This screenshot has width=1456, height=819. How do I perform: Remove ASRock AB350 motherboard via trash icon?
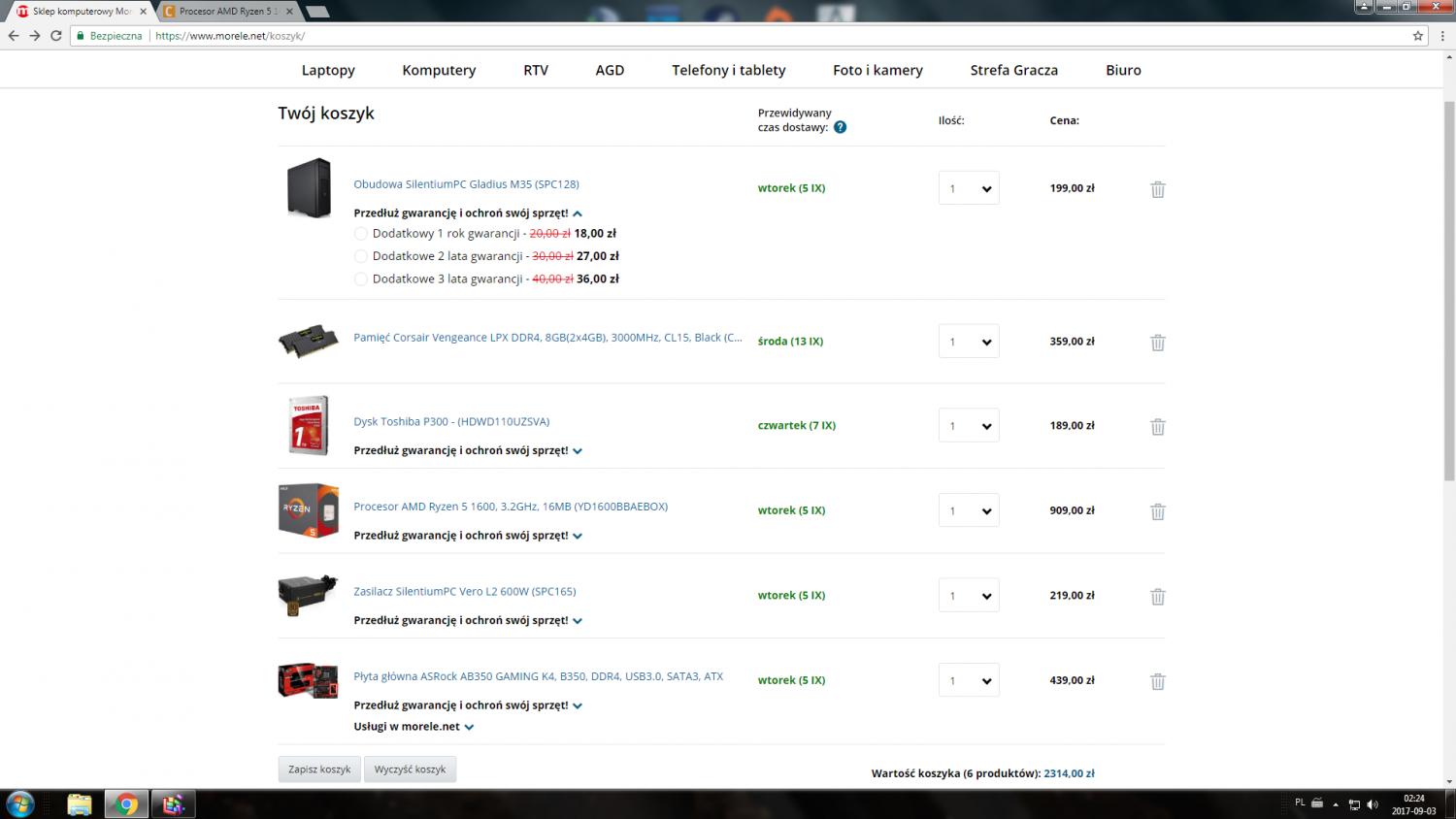[1157, 681]
